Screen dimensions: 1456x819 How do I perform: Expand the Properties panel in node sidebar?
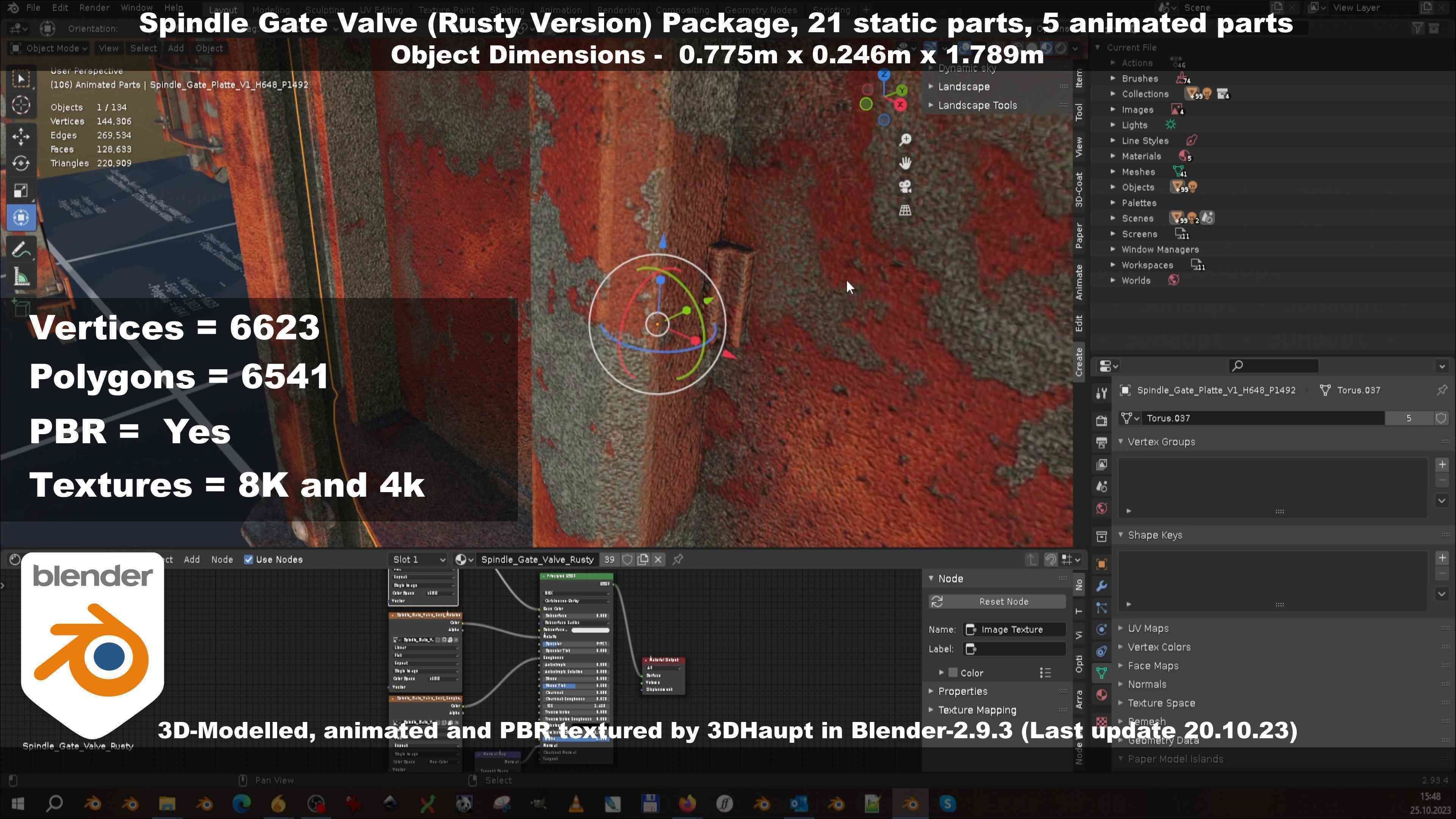tap(963, 692)
